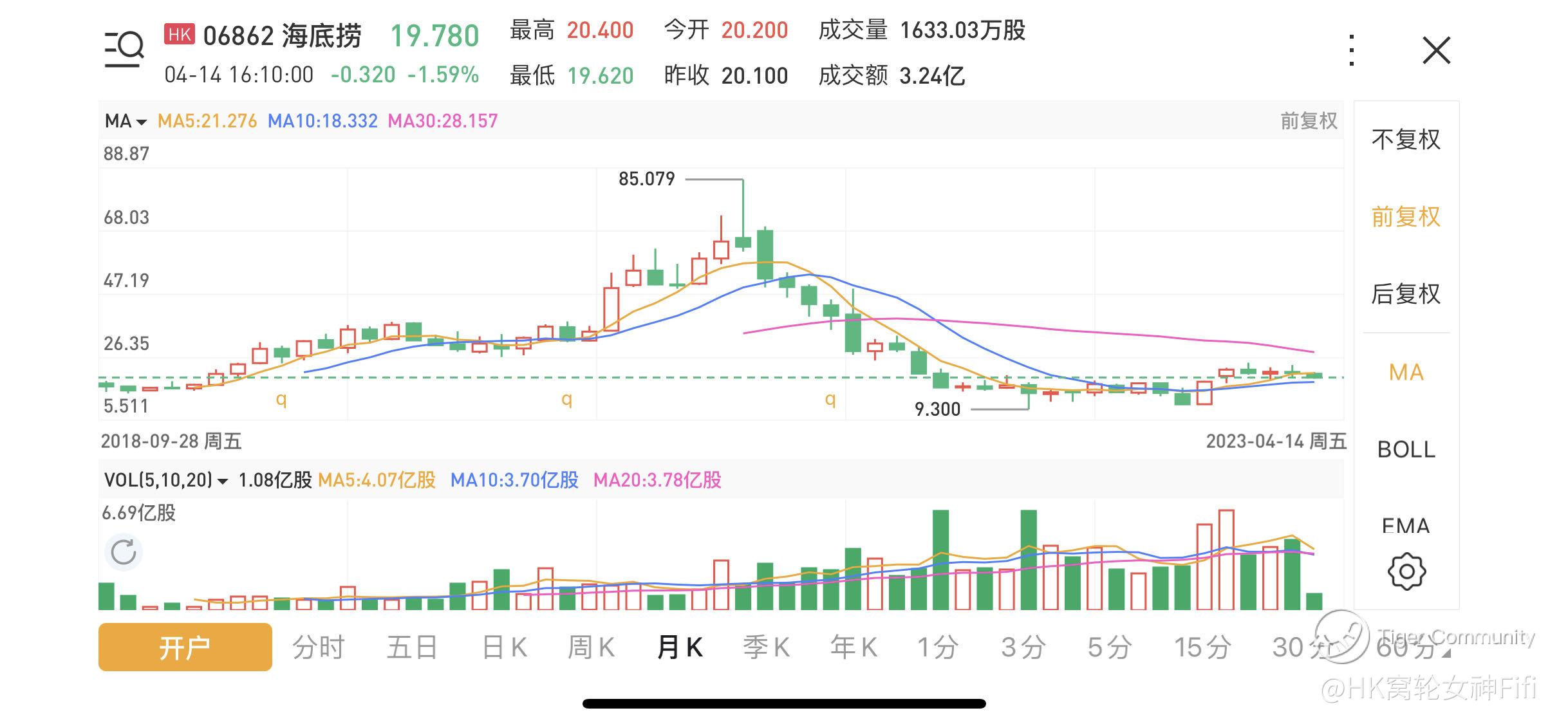Image resolution: width=1568 pixels, height=724 pixels.
Task: Tap the MA30:28.157 value
Action: click(443, 121)
